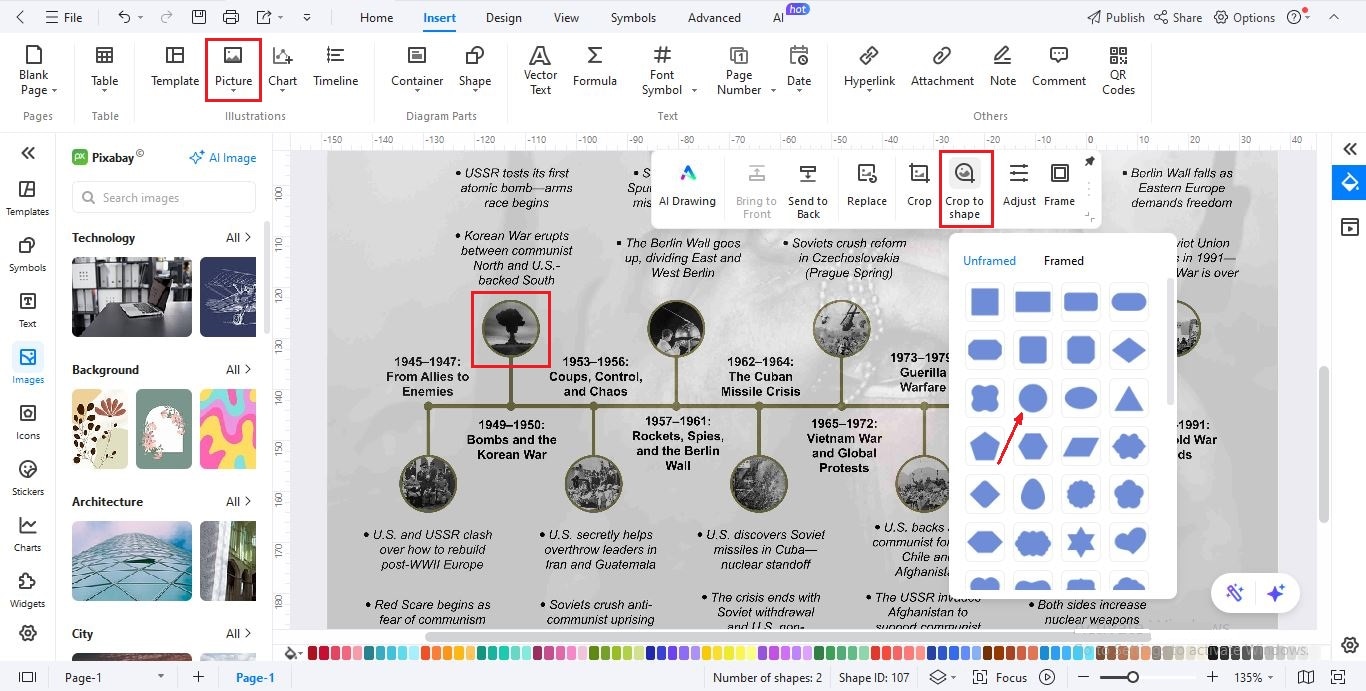Open the Text sidebar panel
Screen dimensions: 1366x691
point(27,310)
